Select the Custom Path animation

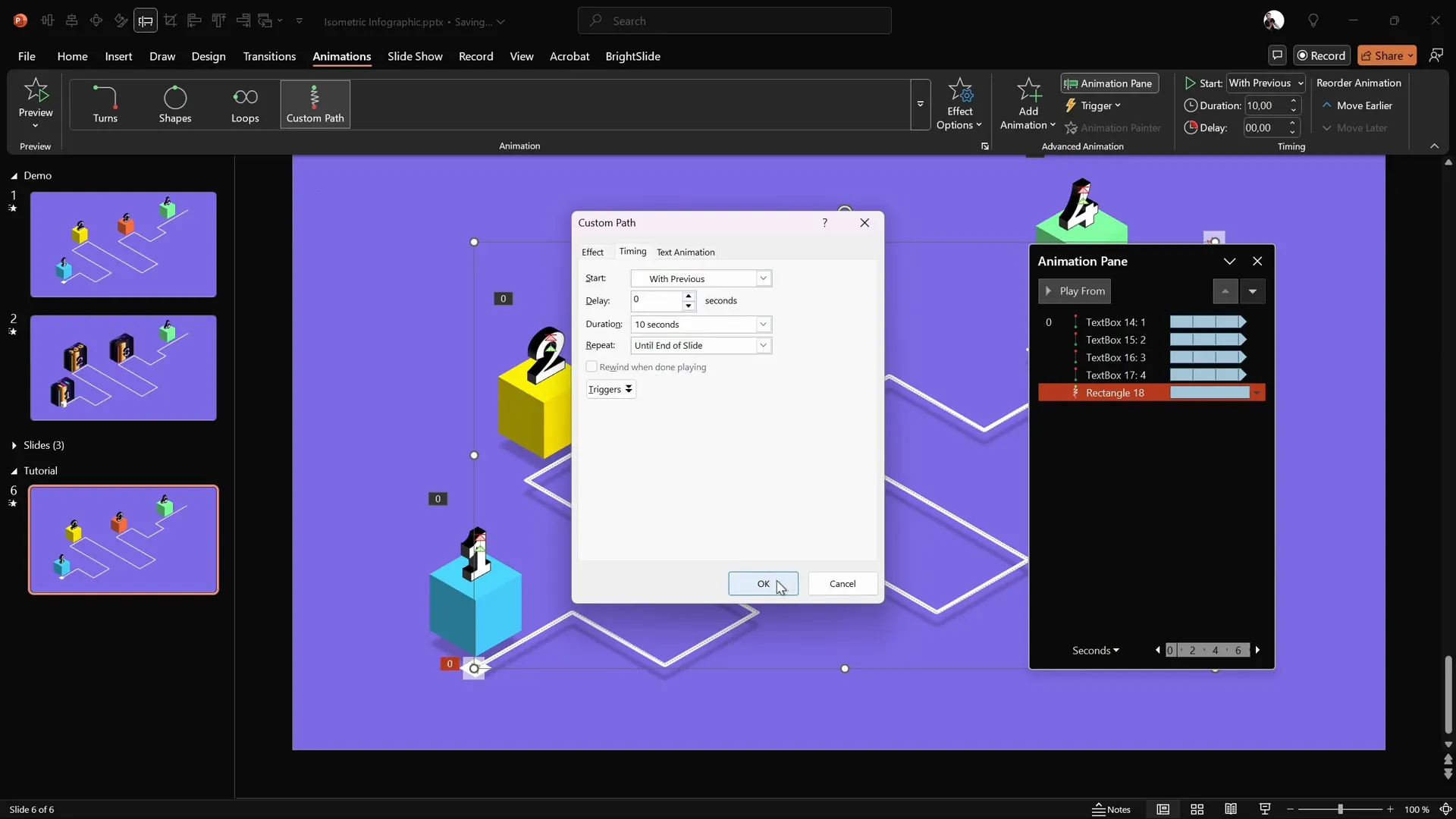315,105
